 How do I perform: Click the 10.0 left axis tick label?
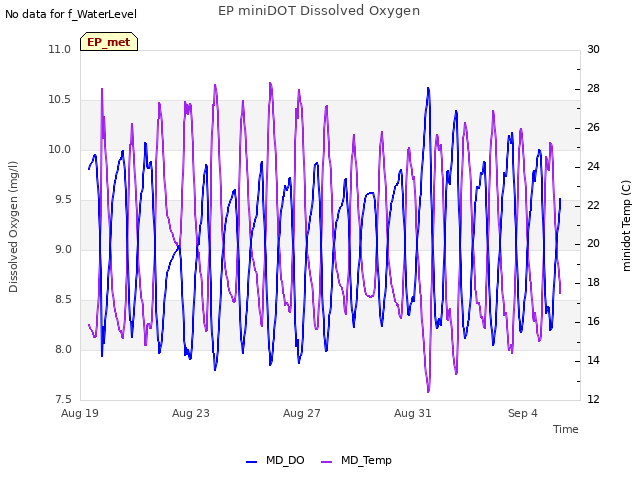click(x=60, y=149)
